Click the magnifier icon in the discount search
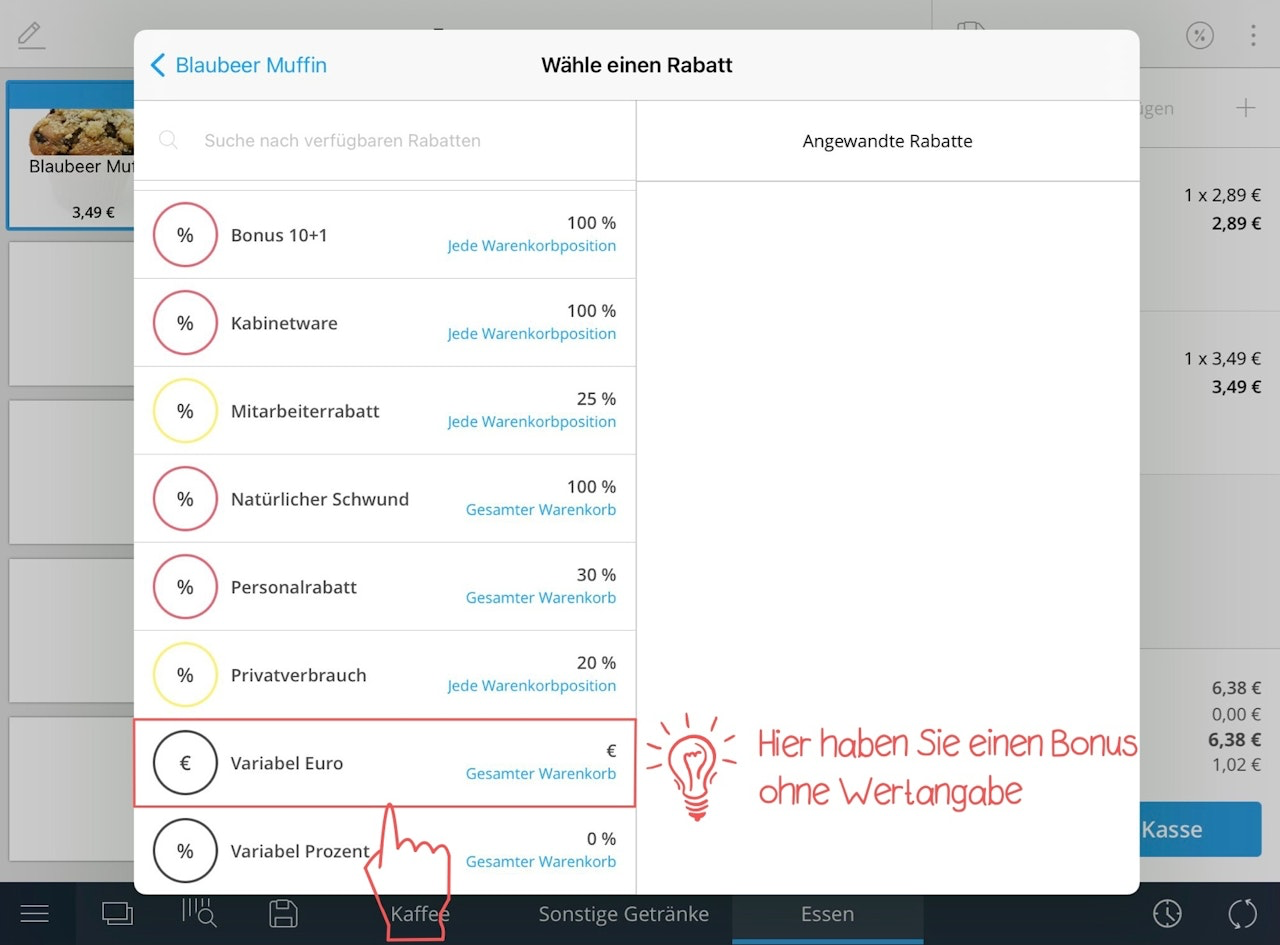 point(168,140)
